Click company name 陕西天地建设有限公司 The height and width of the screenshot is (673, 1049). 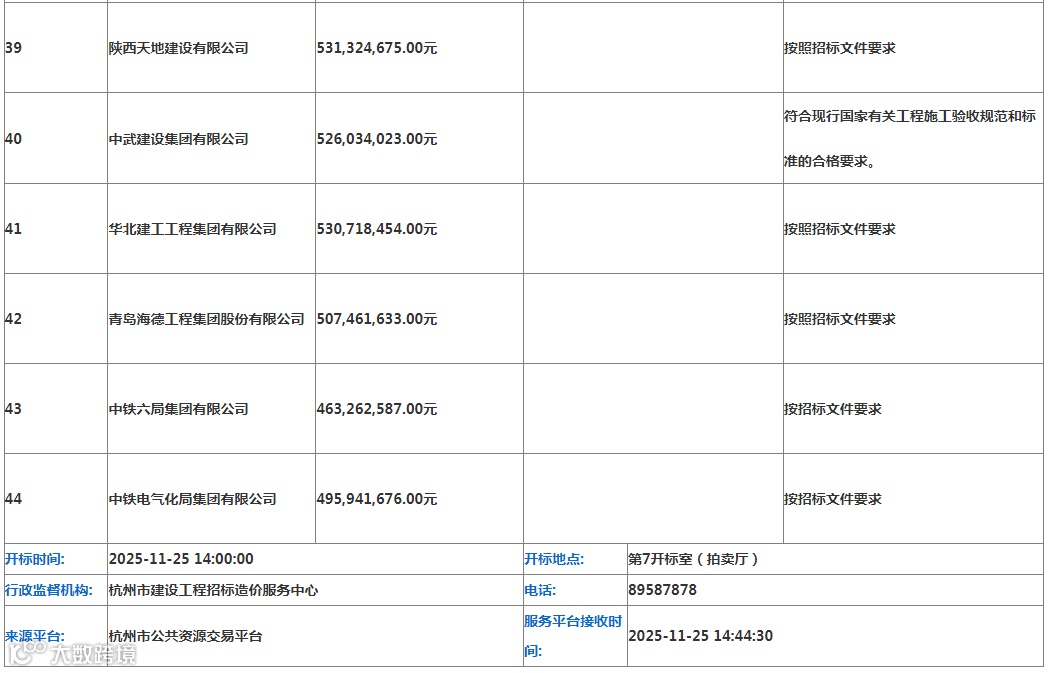tap(179, 48)
